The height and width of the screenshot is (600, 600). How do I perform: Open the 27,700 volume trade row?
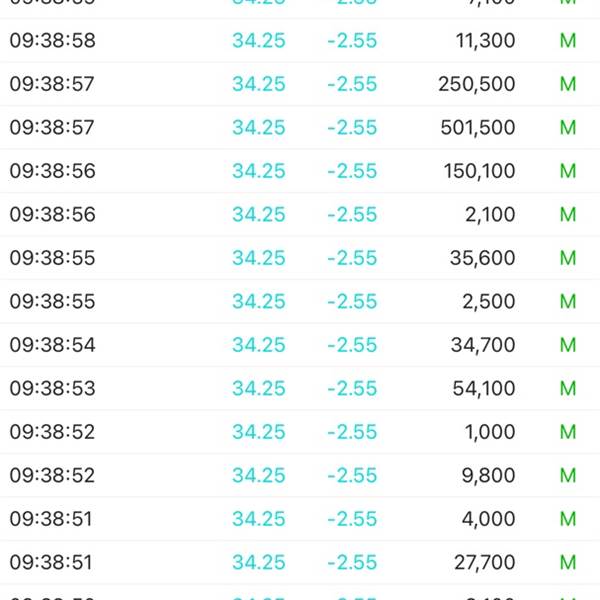(x=300, y=562)
